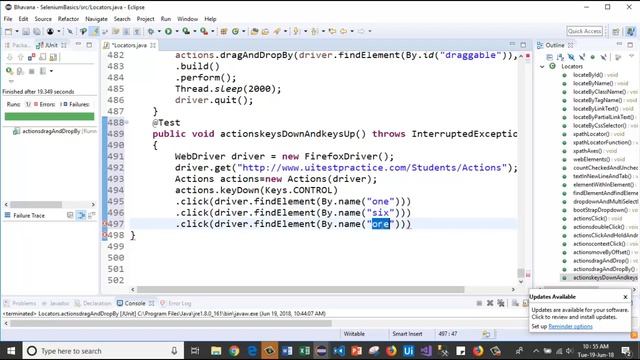Viewport: 640px width, 360px height.
Task: Toggle Hide Static Members in Outline
Action: [582, 58]
